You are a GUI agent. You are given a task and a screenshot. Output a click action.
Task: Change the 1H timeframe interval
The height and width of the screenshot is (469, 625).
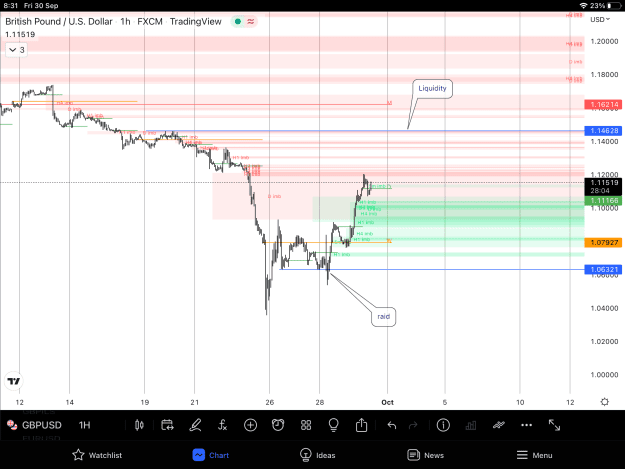85,425
